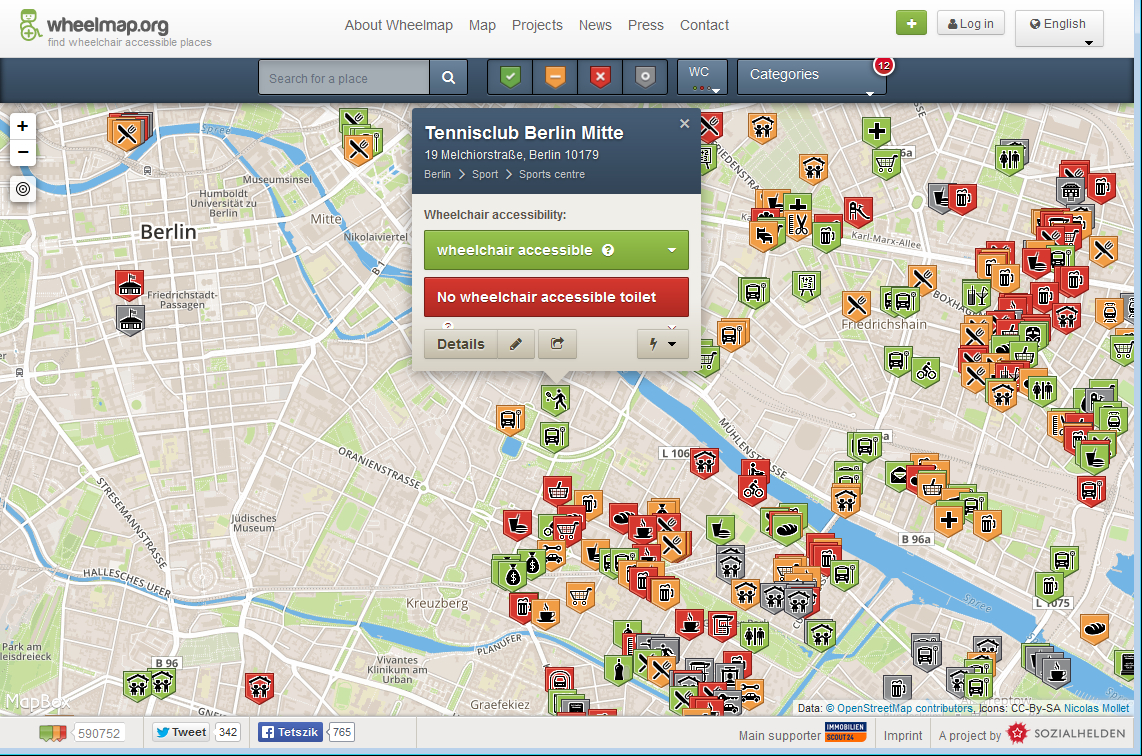Screen dimensions: 1142x756
Task: Open OpenStreetMap contributors link
Action: coord(899,708)
